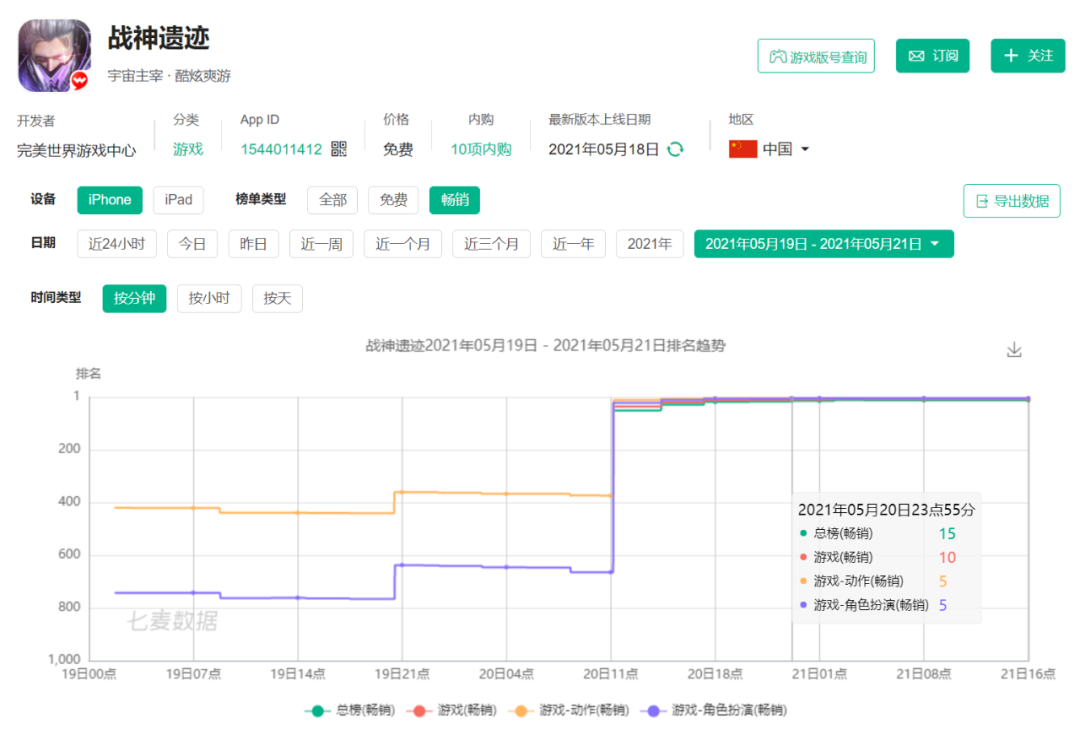The width and height of the screenshot is (1080, 735).
Task: Click the chart download icon
Action: pyautogui.click(x=1014, y=350)
